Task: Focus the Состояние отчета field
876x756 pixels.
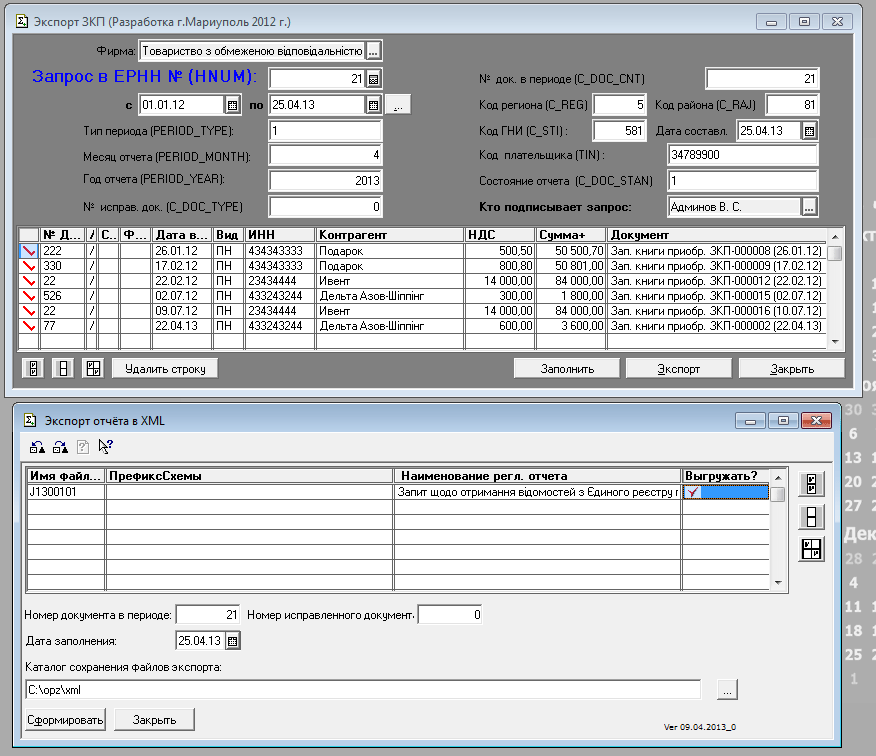Action: point(742,181)
